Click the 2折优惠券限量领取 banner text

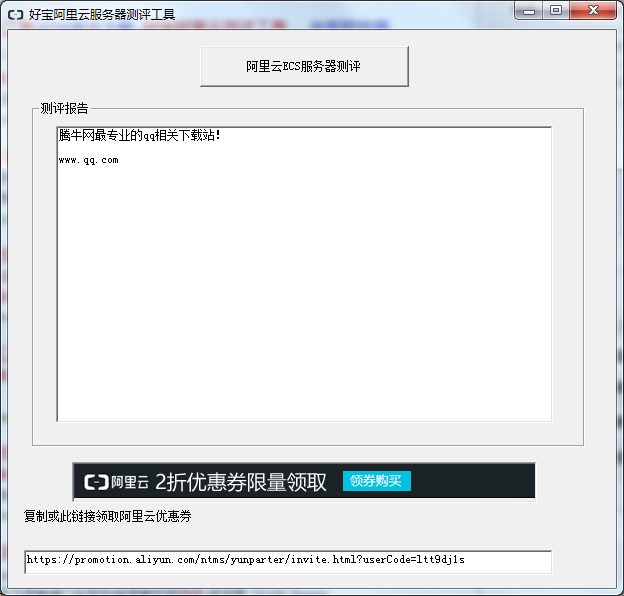point(241,482)
